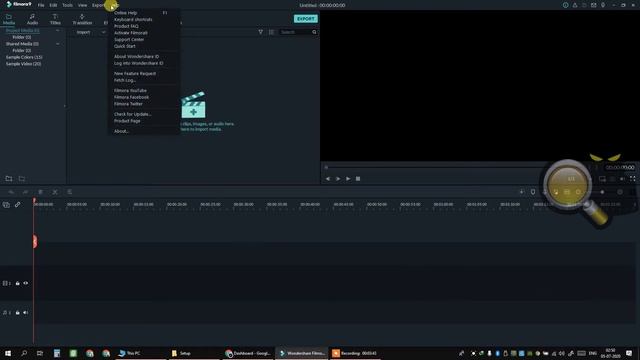The image size is (640, 360).
Task: Click the search magnifier icon
Action: pyautogui.click(x=314, y=32)
